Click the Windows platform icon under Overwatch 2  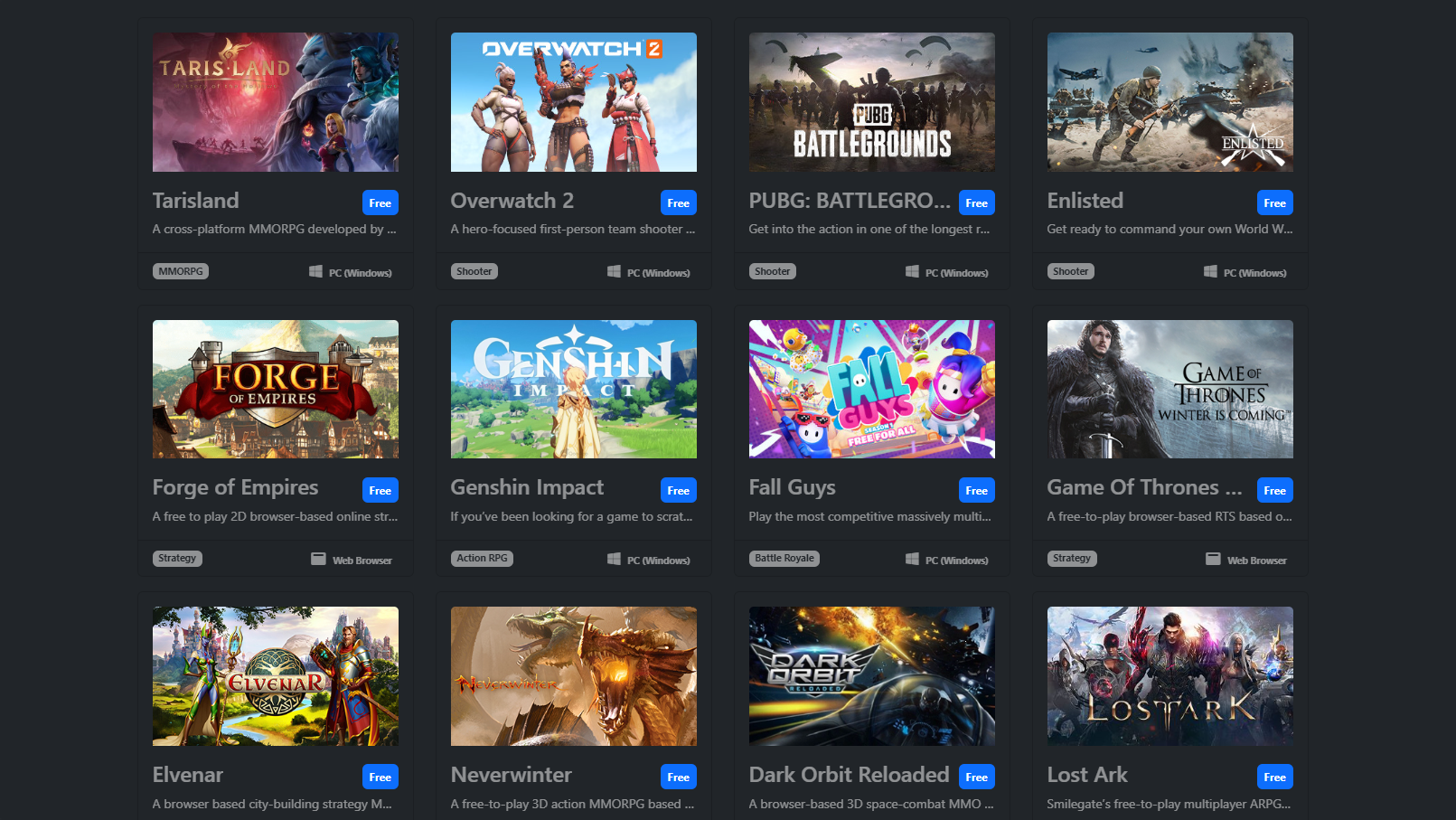(x=614, y=271)
